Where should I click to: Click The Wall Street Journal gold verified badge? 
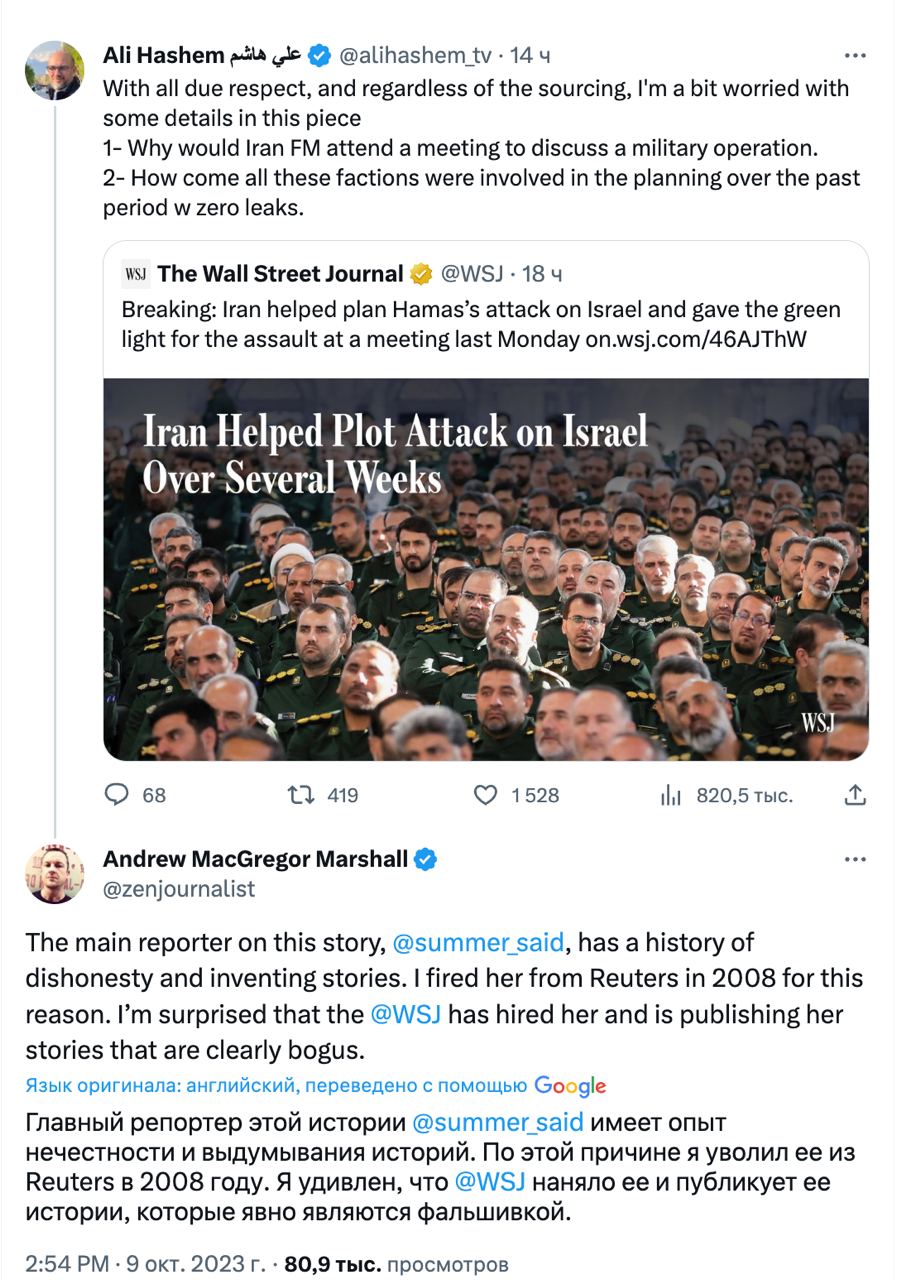pyautogui.click(x=421, y=274)
